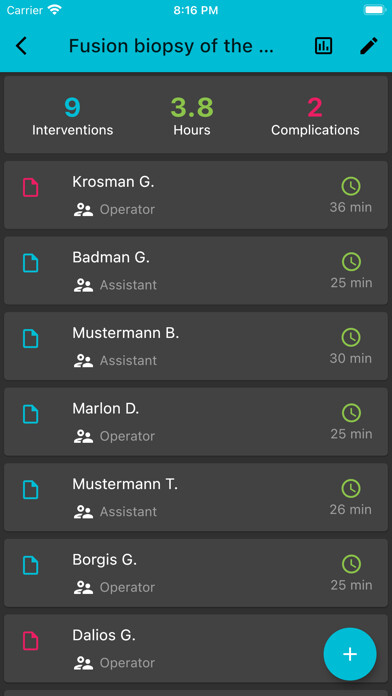Click clock icon on Mustermann B. row
Screen dimensions: 392x696
coord(351,337)
